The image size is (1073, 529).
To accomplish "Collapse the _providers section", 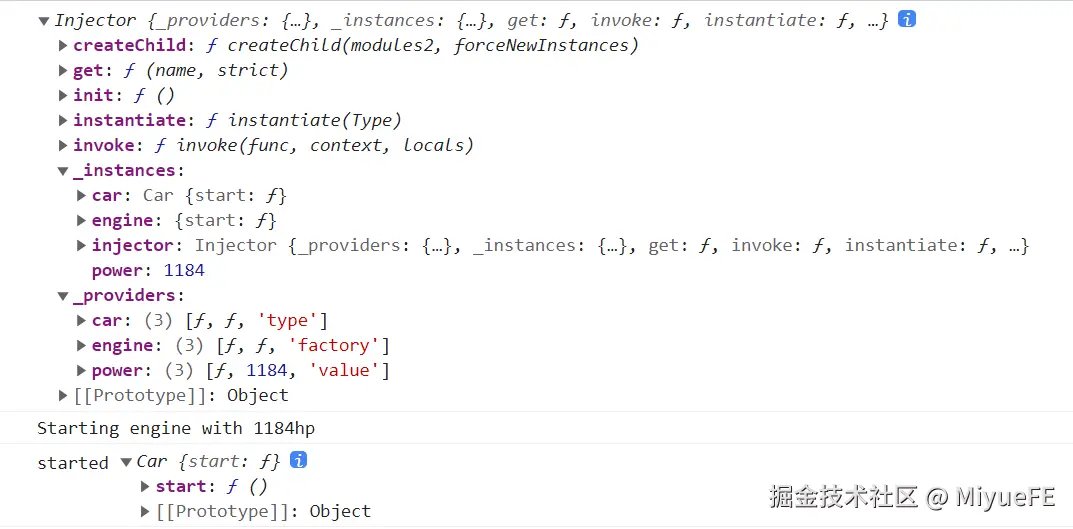I will (63, 296).
